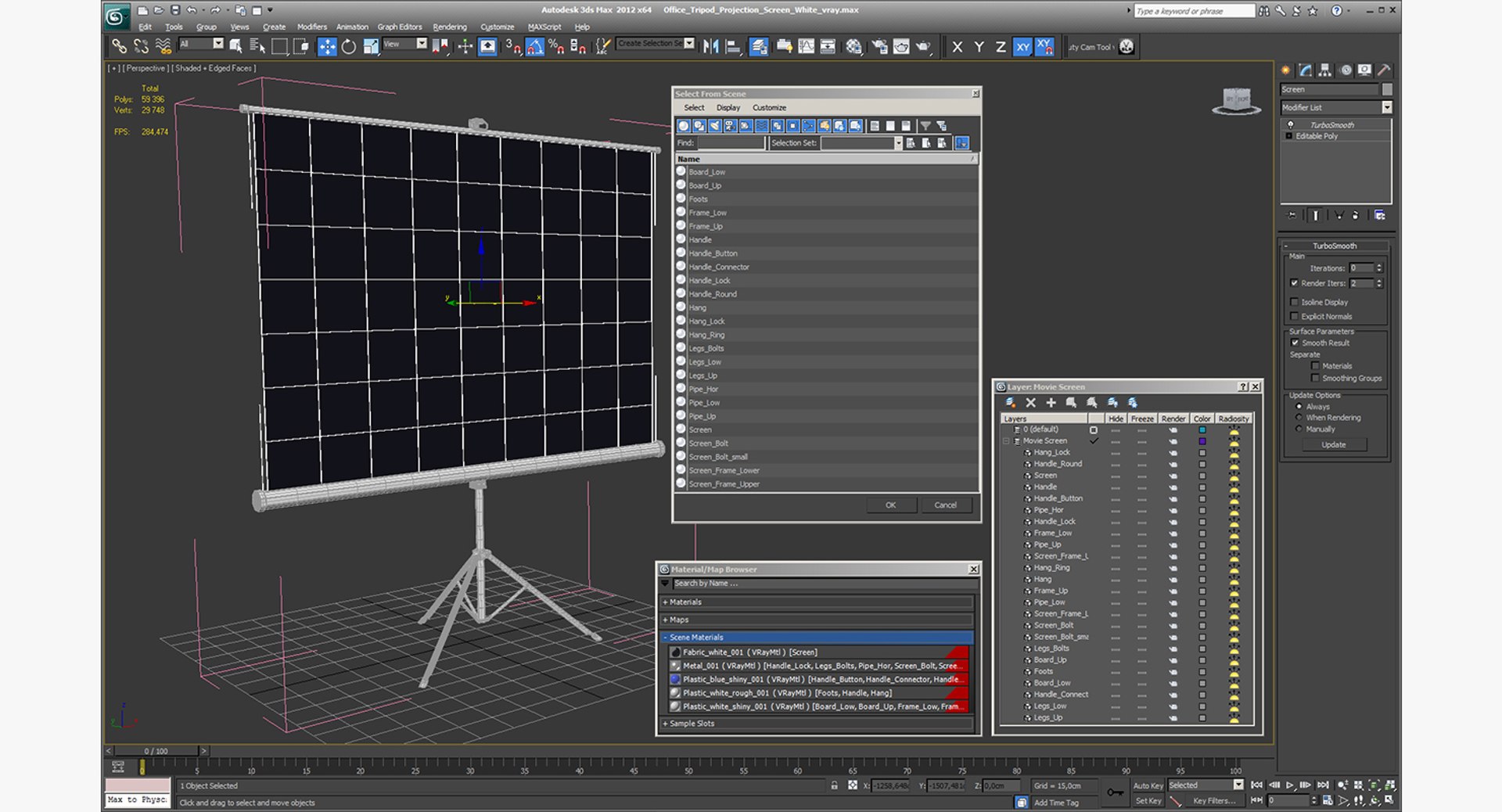Click the Update button in TurboSmooth

point(1333,444)
